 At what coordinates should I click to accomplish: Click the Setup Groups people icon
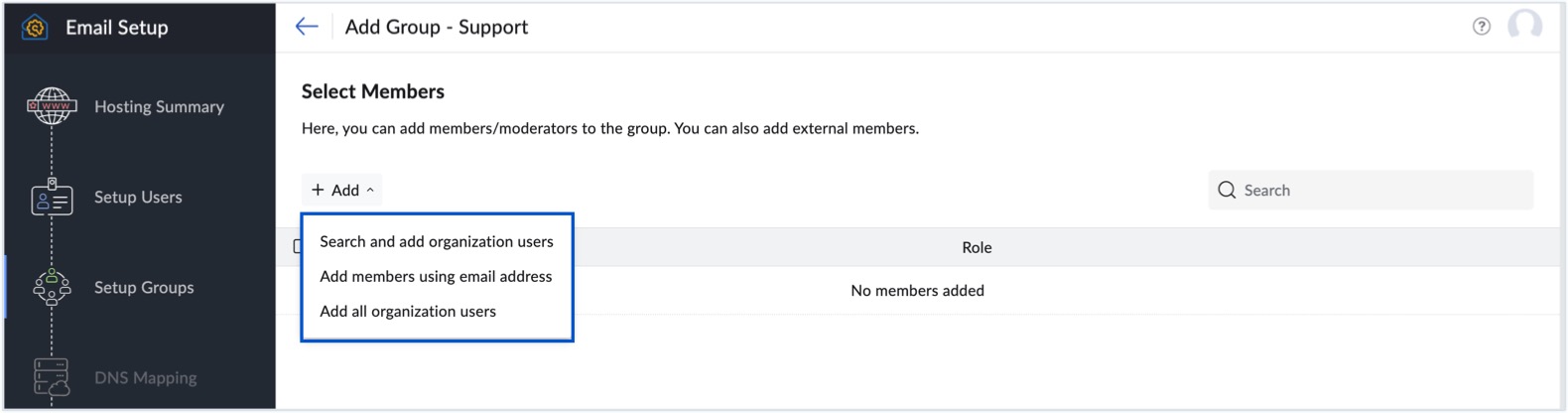tap(52, 288)
